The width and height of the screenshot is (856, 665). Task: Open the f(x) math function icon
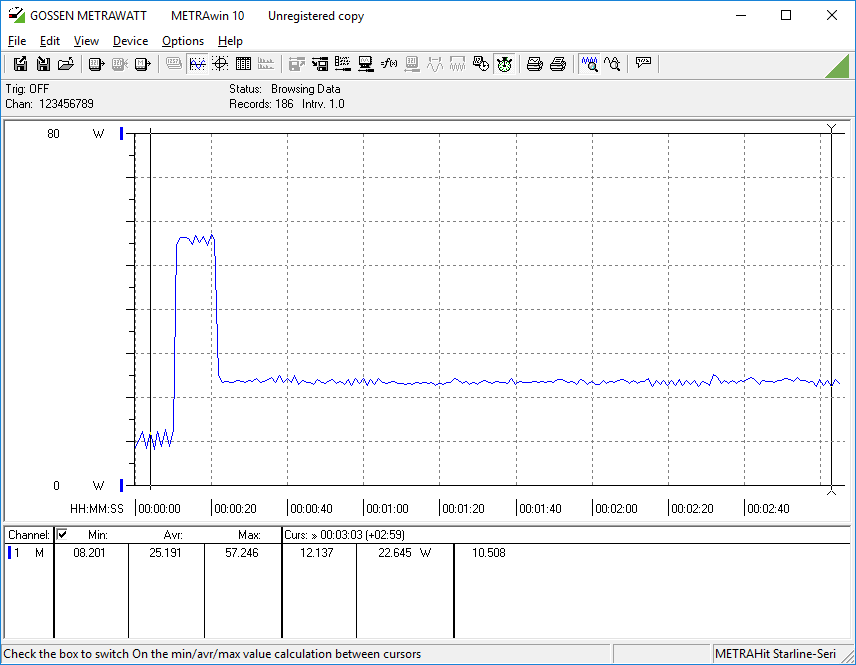389,64
